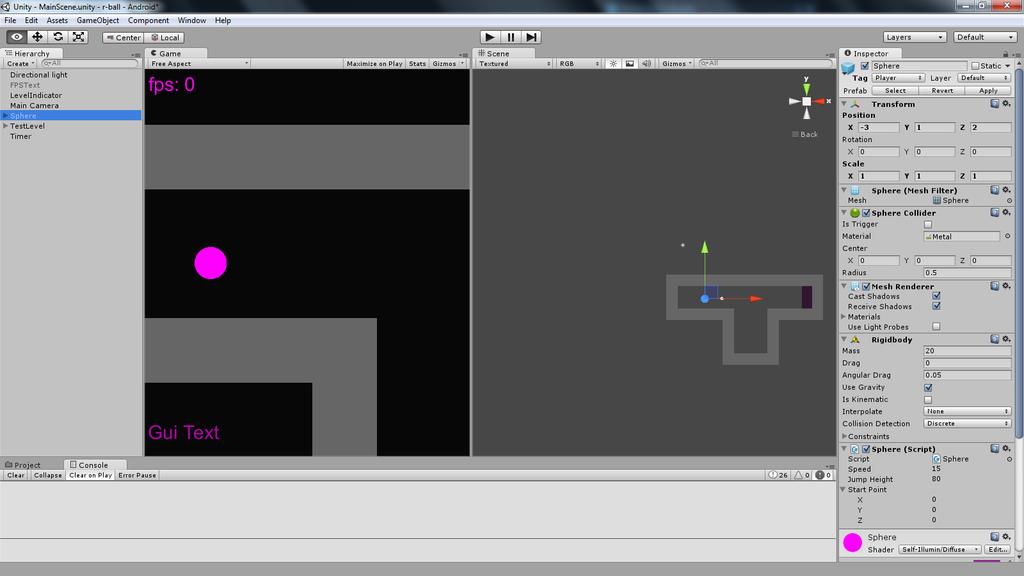Expand the Materials list
The image size is (1024, 576).
(844, 317)
